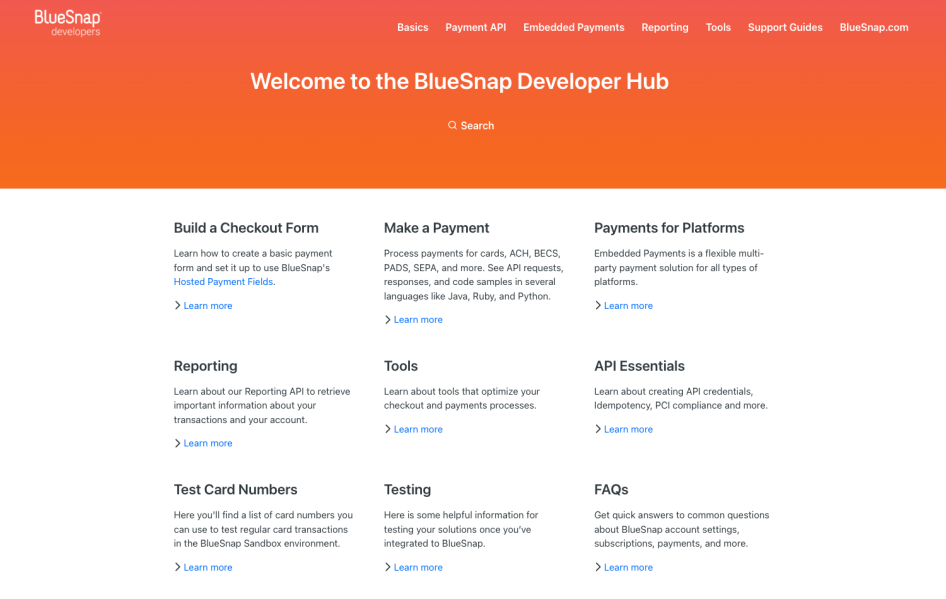Open the Embedded Payments nav item
This screenshot has width=946, height=599.
[x=574, y=27]
